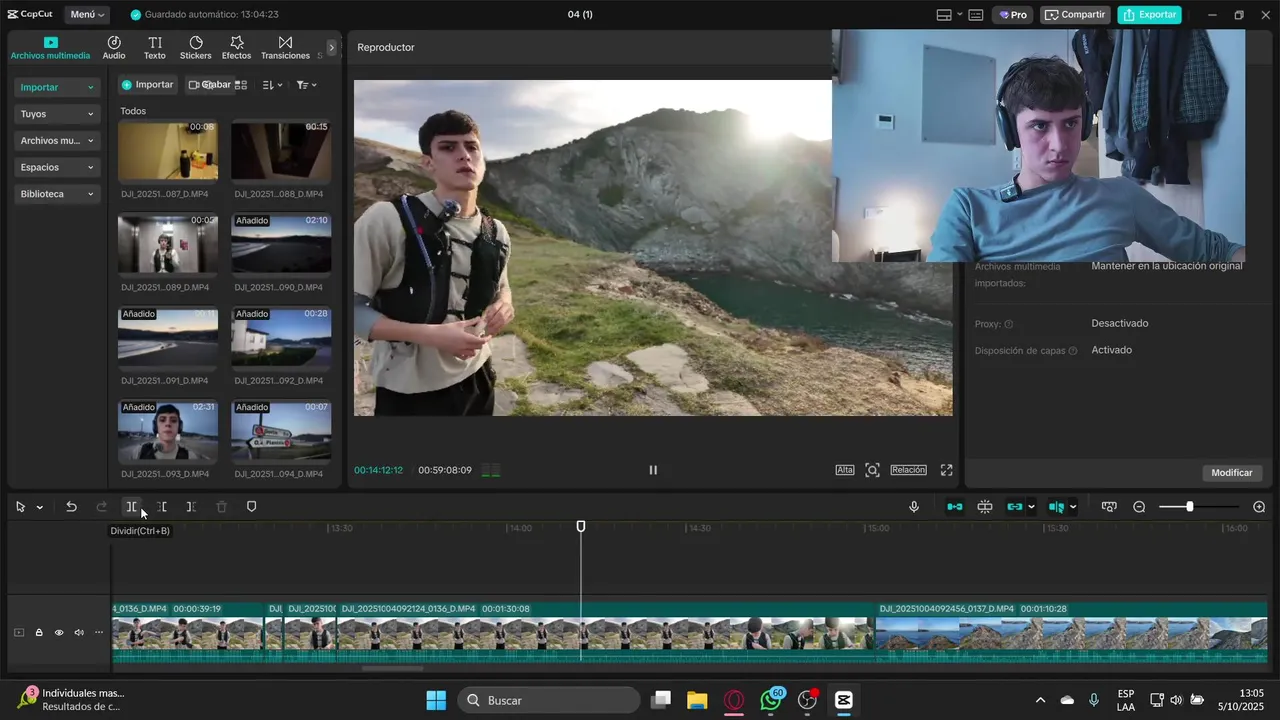Undo the last edit
The width and height of the screenshot is (1280, 720).
(71, 507)
